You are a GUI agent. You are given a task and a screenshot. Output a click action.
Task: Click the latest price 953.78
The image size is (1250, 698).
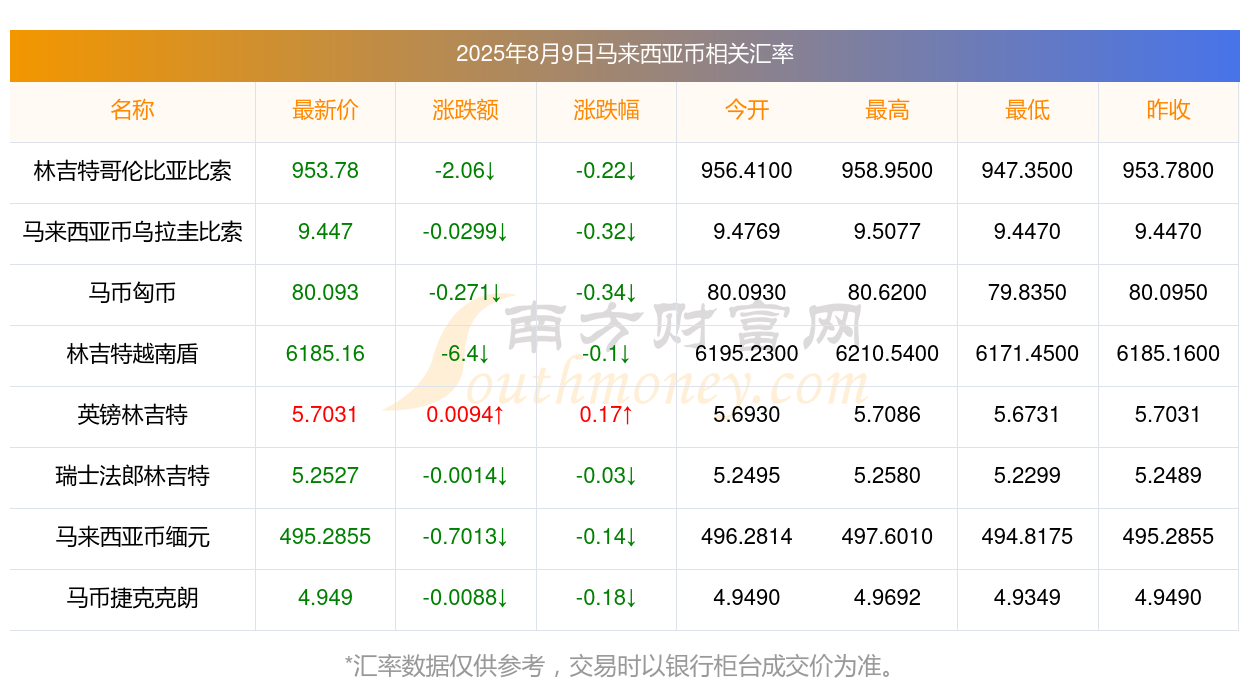click(x=325, y=171)
